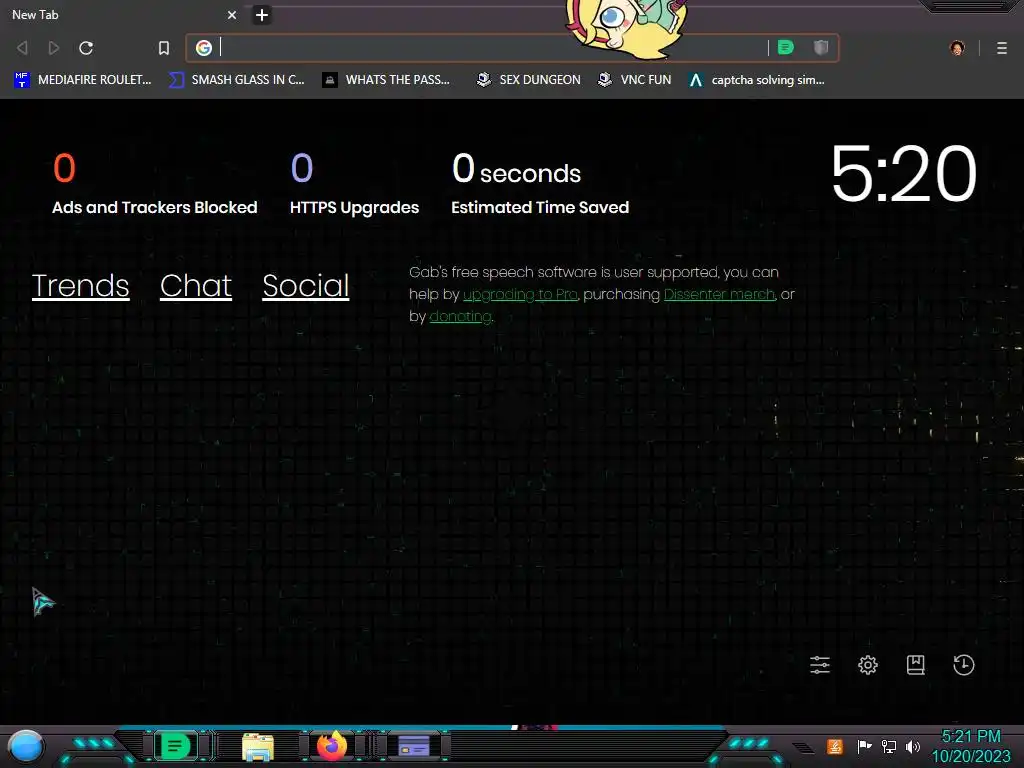Click Estimated Time Saved stat

(x=540, y=184)
